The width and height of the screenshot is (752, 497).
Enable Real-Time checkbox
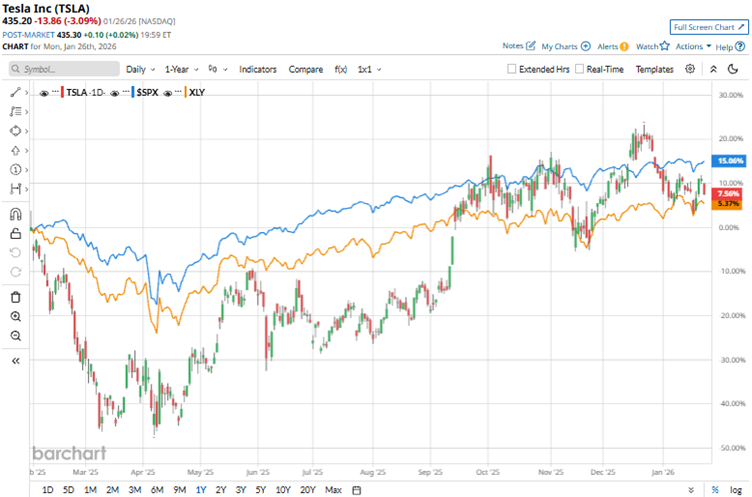tap(579, 69)
